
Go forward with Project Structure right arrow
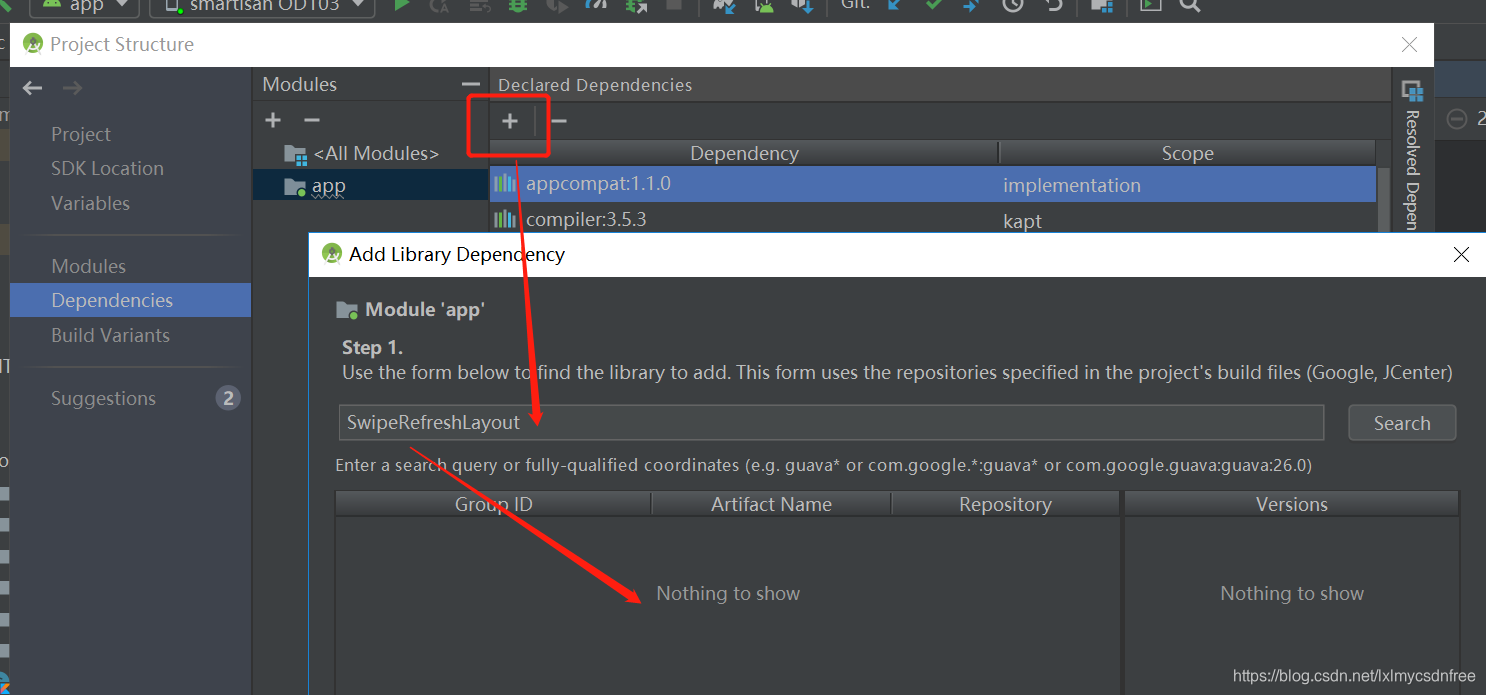click(x=72, y=88)
